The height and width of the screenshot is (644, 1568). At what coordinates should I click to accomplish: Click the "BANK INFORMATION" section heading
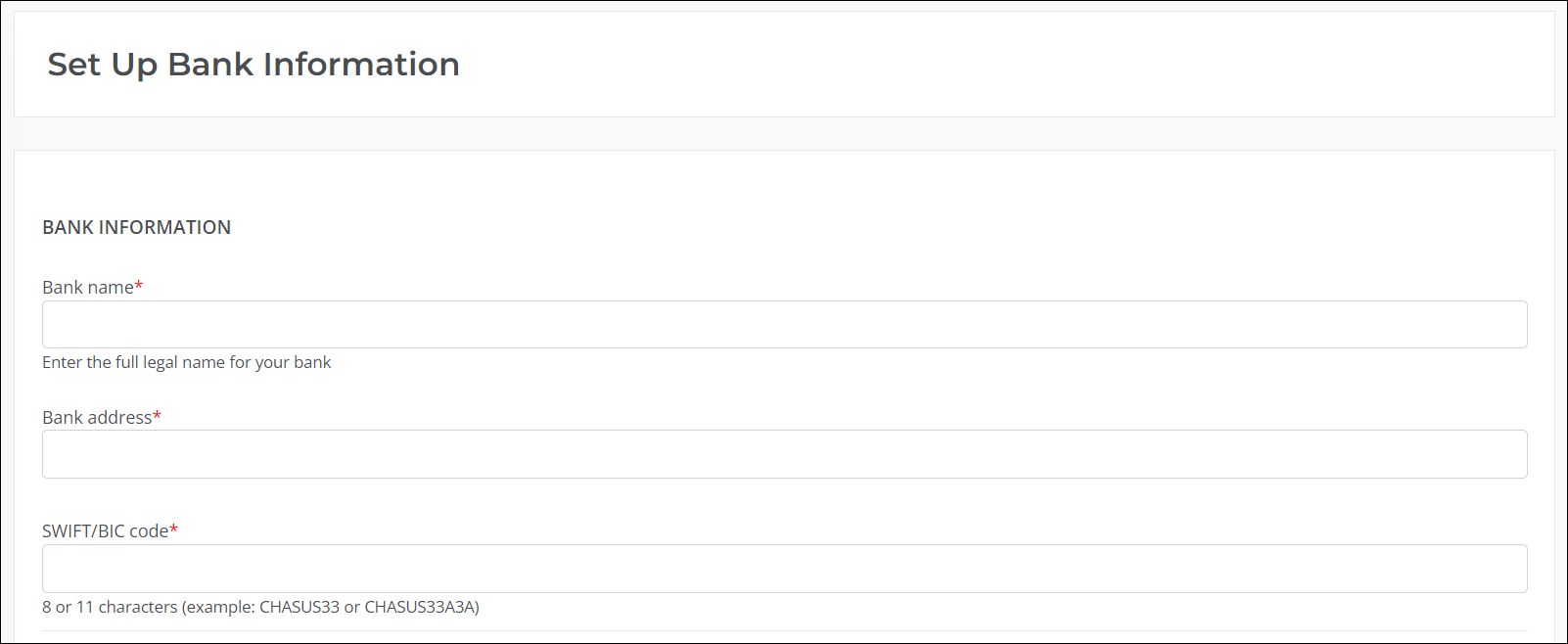pos(136,227)
